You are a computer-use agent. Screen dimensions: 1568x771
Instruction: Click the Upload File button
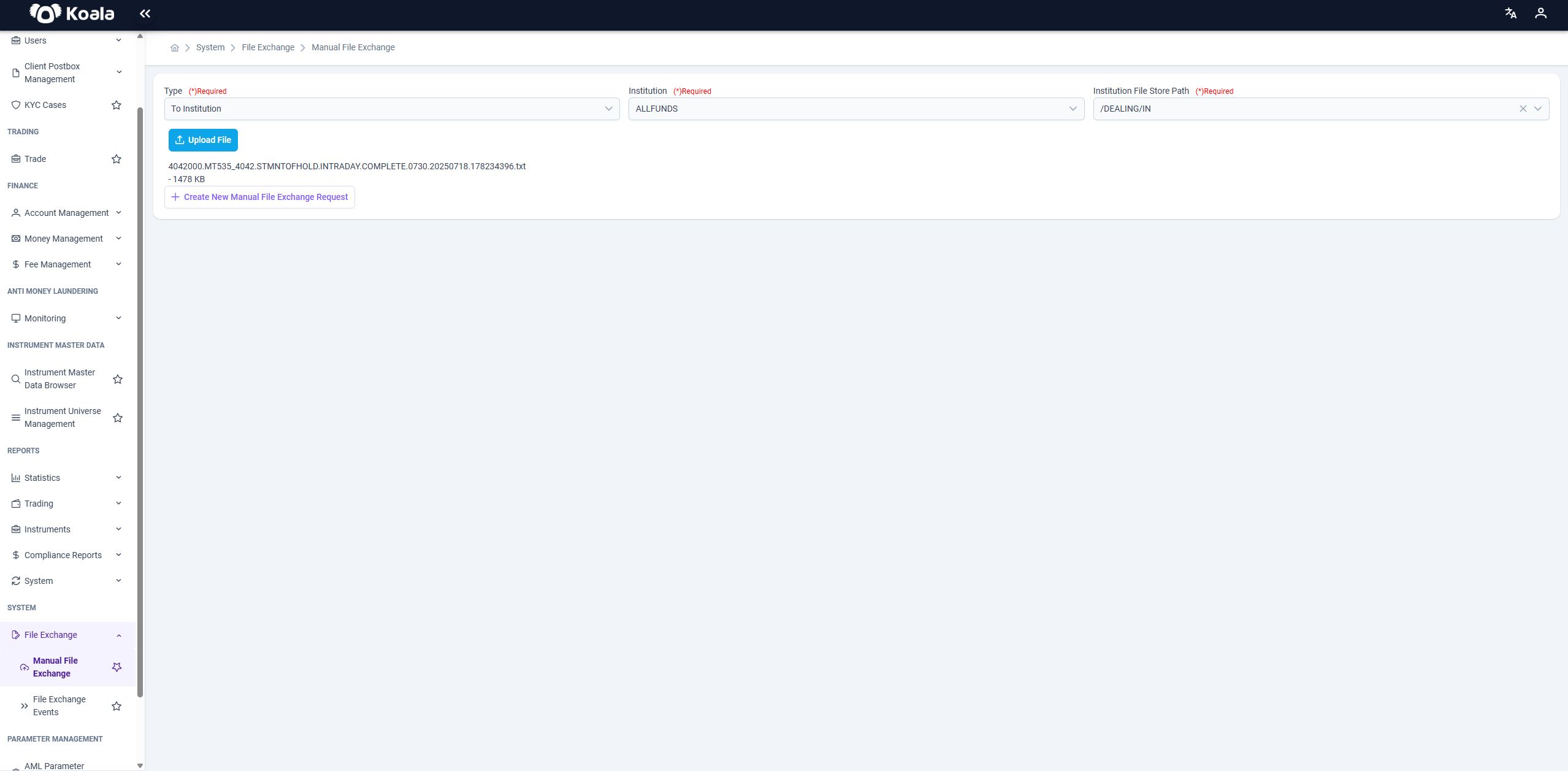click(x=203, y=140)
